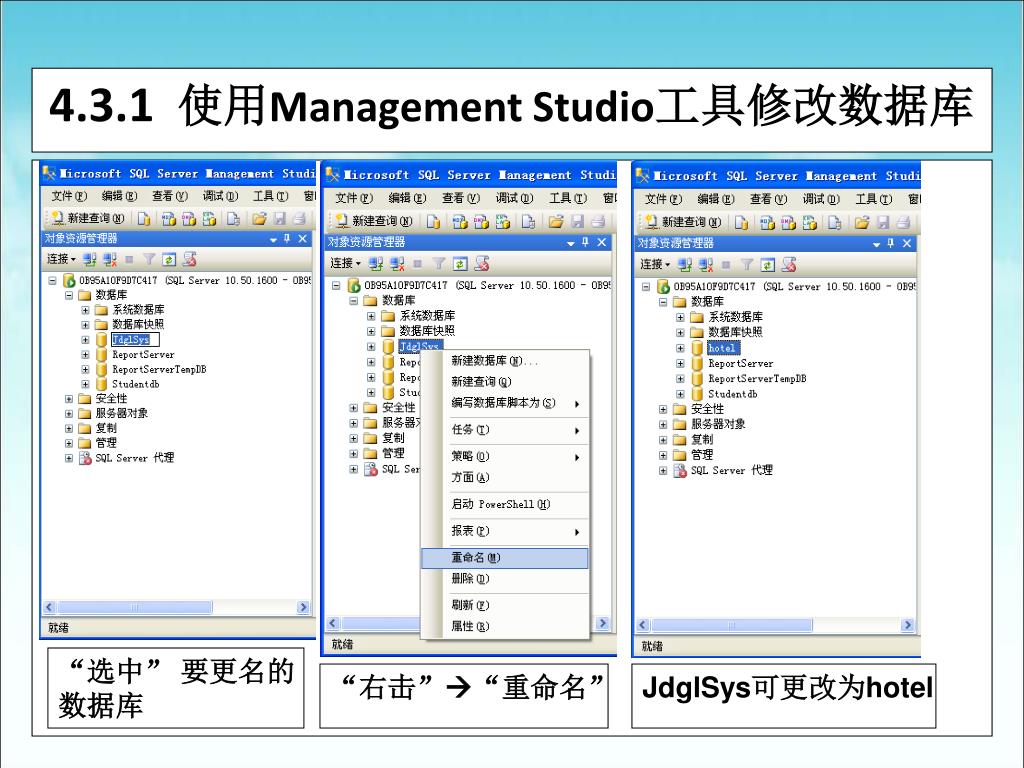Open 策略 submenu in context menu
The width and height of the screenshot is (1024, 768).
504,456
